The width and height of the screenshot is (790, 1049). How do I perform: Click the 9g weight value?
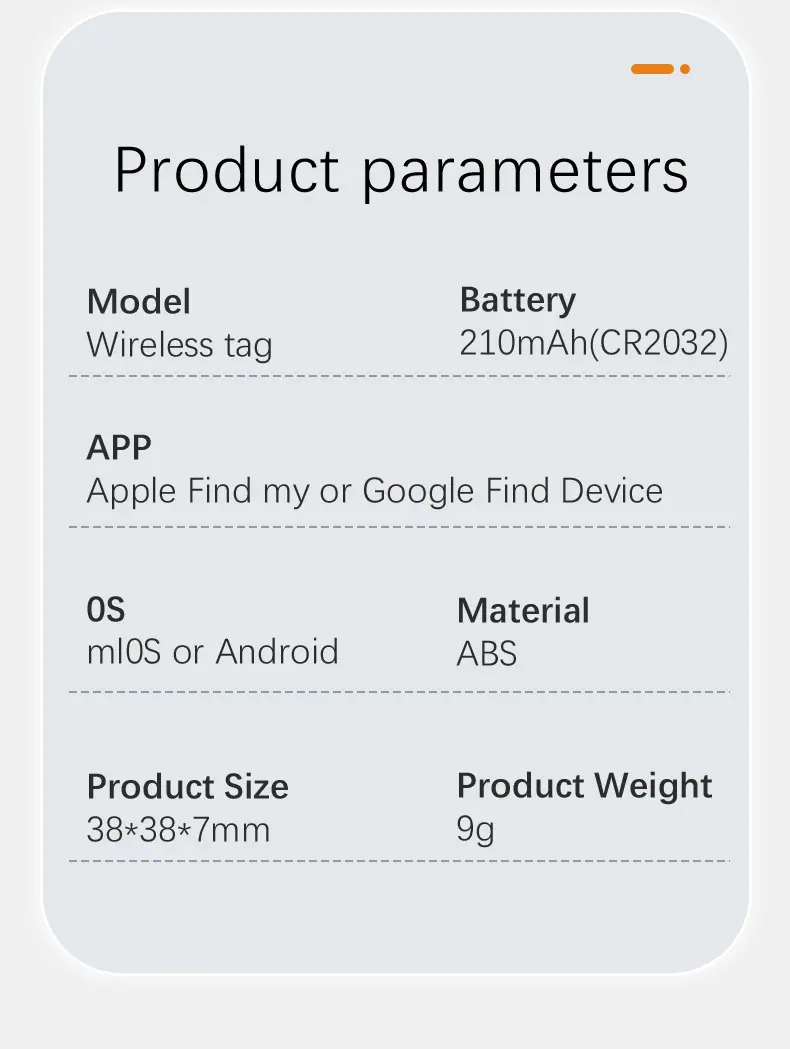pyautogui.click(x=476, y=830)
